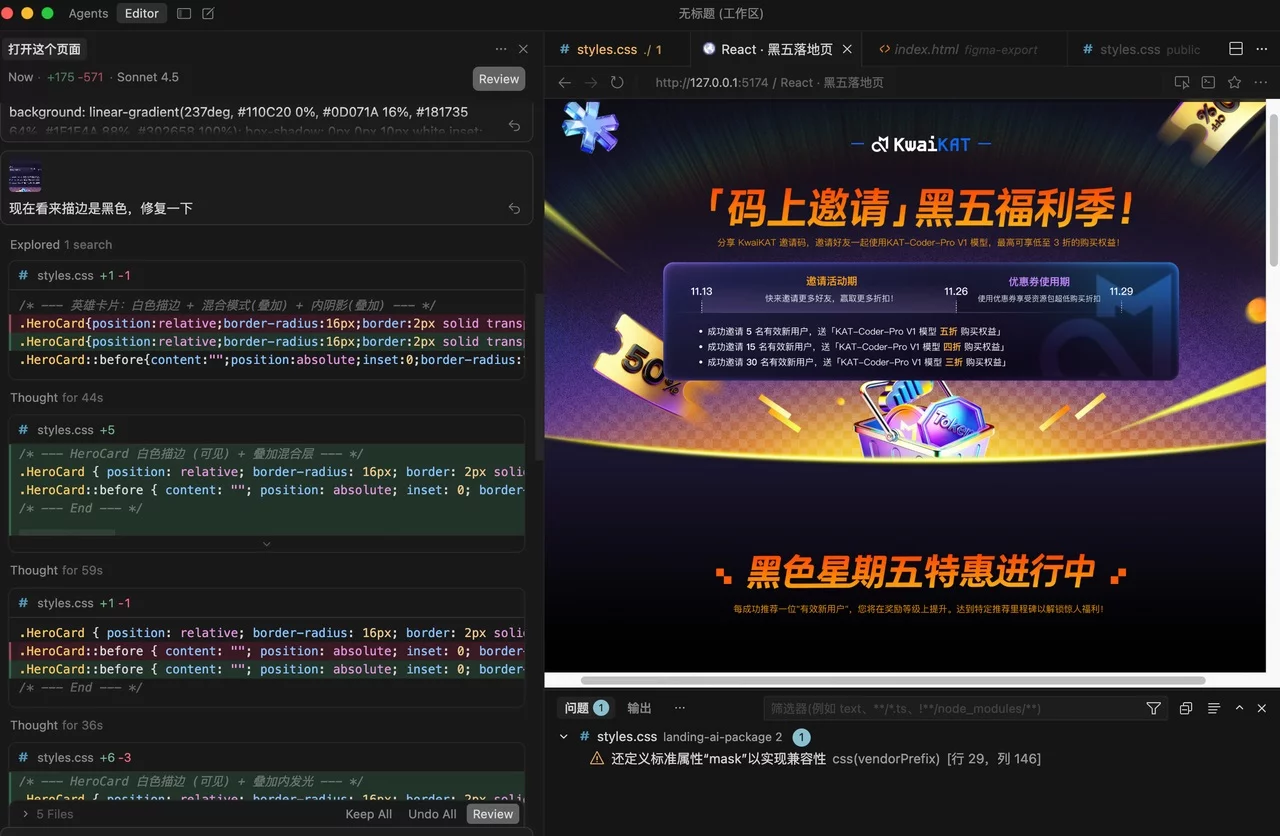The width and height of the screenshot is (1280, 836).
Task: Click the revert arrow beside the 修复一下 message
Action: [x=514, y=208]
